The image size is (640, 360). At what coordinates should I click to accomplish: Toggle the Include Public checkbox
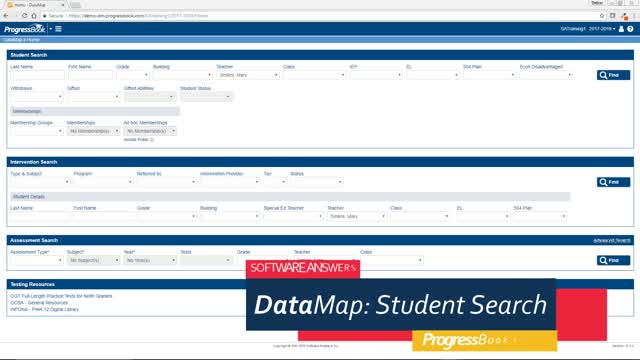click(152, 140)
